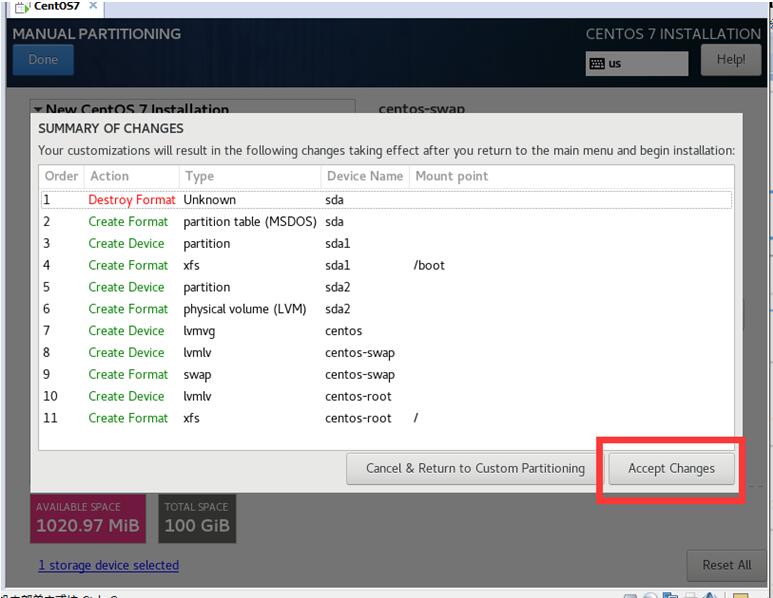Select the us keyboard layout indicator
Viewport: 773px width, 598px height.
point(636,64)
